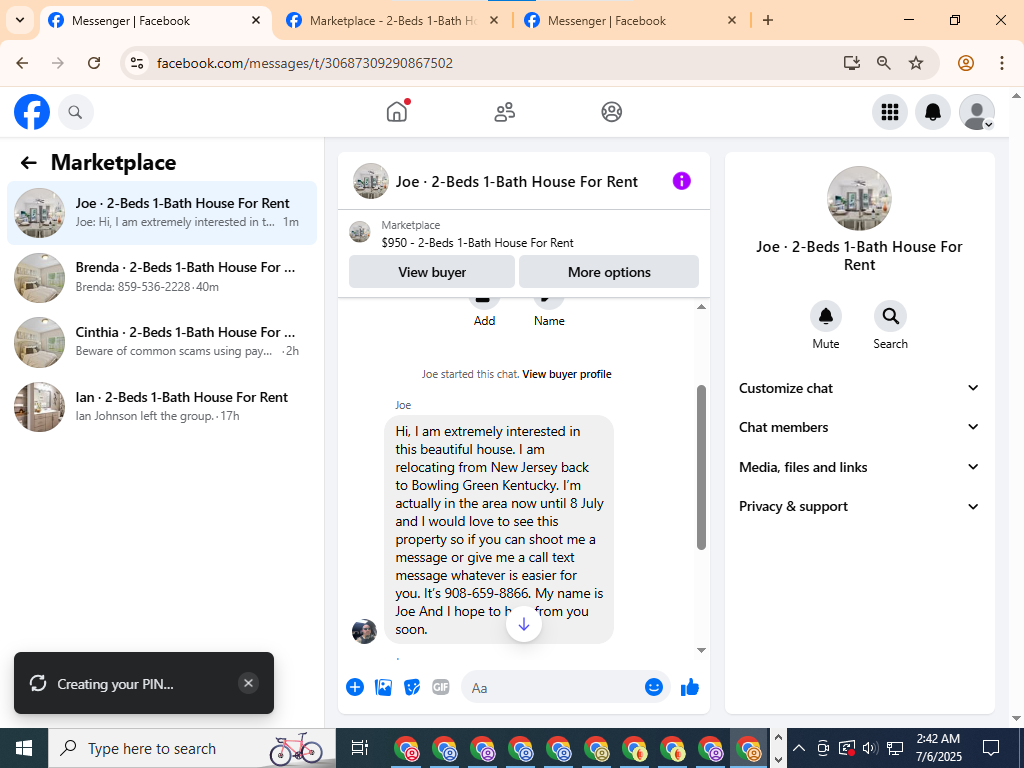Open the account profile avatar menu

pyautogui.click(x=976, y=112)
